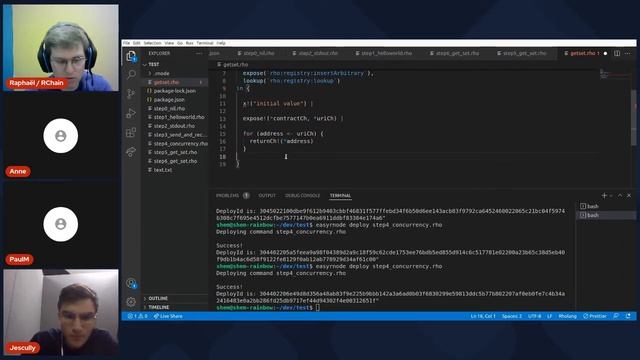The height and width of the screenshot is (360, 640).
Task: Click the Ln 18, Col 1 cursor position
Action: [483, 316]
